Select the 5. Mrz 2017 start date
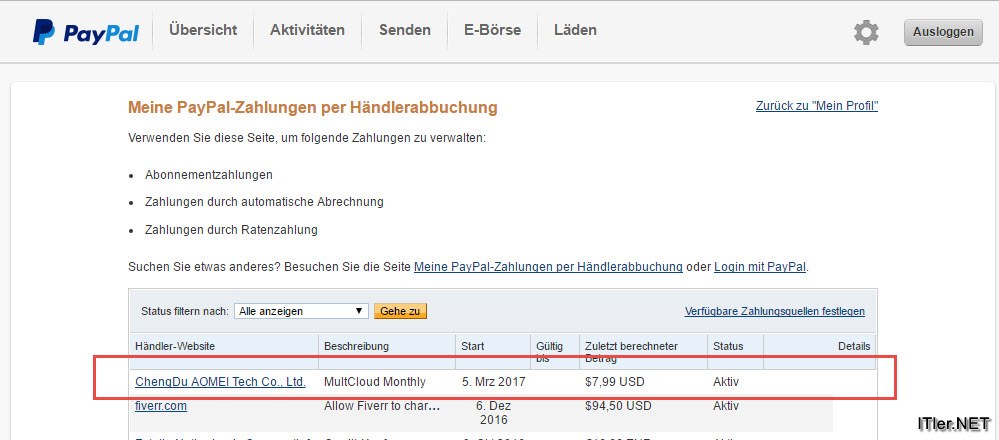This screenshot has width=999, height=440. [494, 382]
